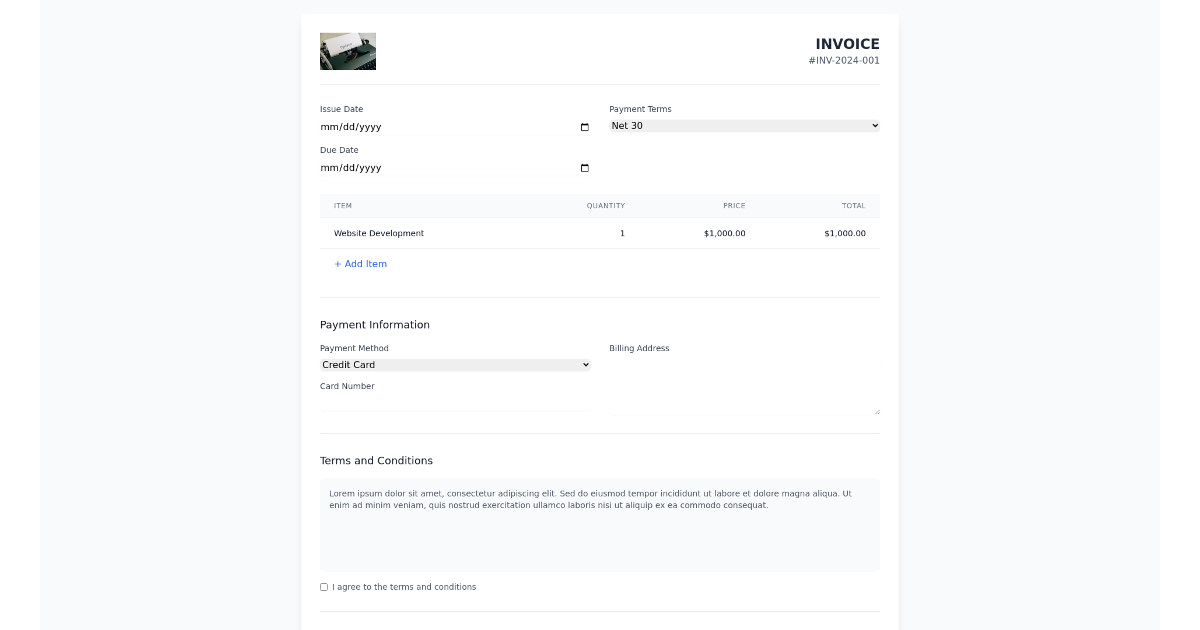The width and height of the screenshot is (1200, 630).
Task: Open the Due Date calendar picker icon
Action: (x=584, y=168)
